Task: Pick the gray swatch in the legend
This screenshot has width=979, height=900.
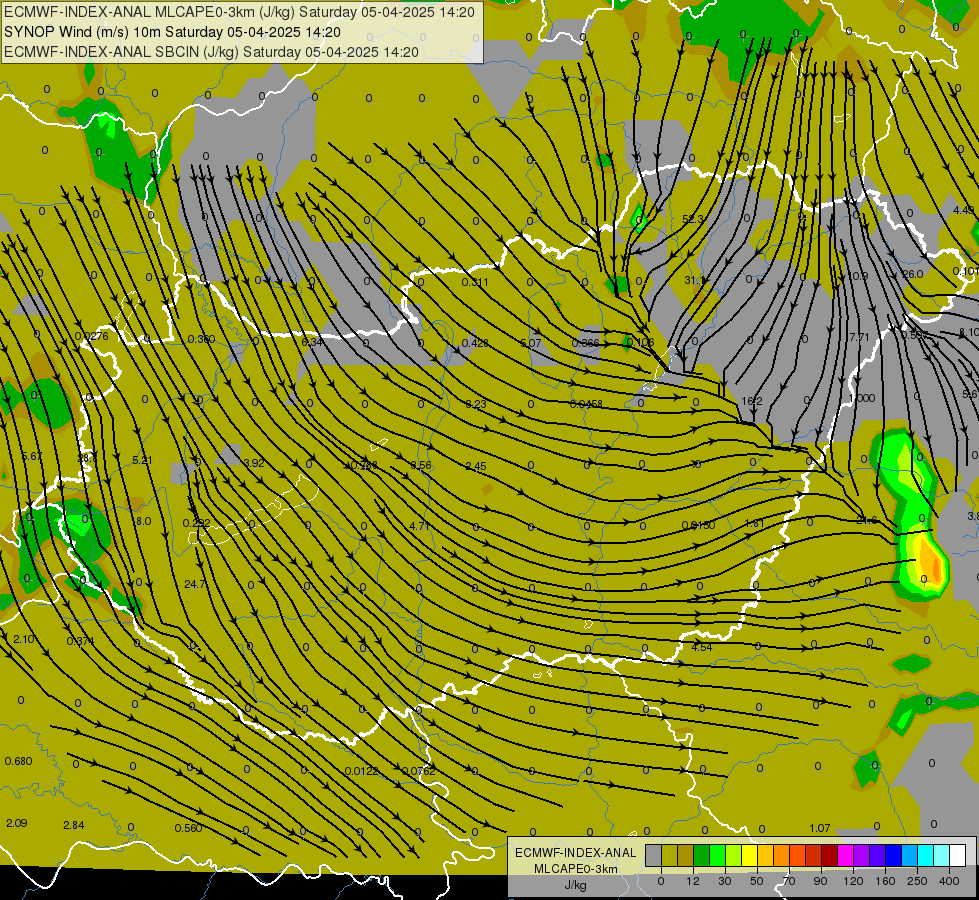Action: (x=653, y=856)
